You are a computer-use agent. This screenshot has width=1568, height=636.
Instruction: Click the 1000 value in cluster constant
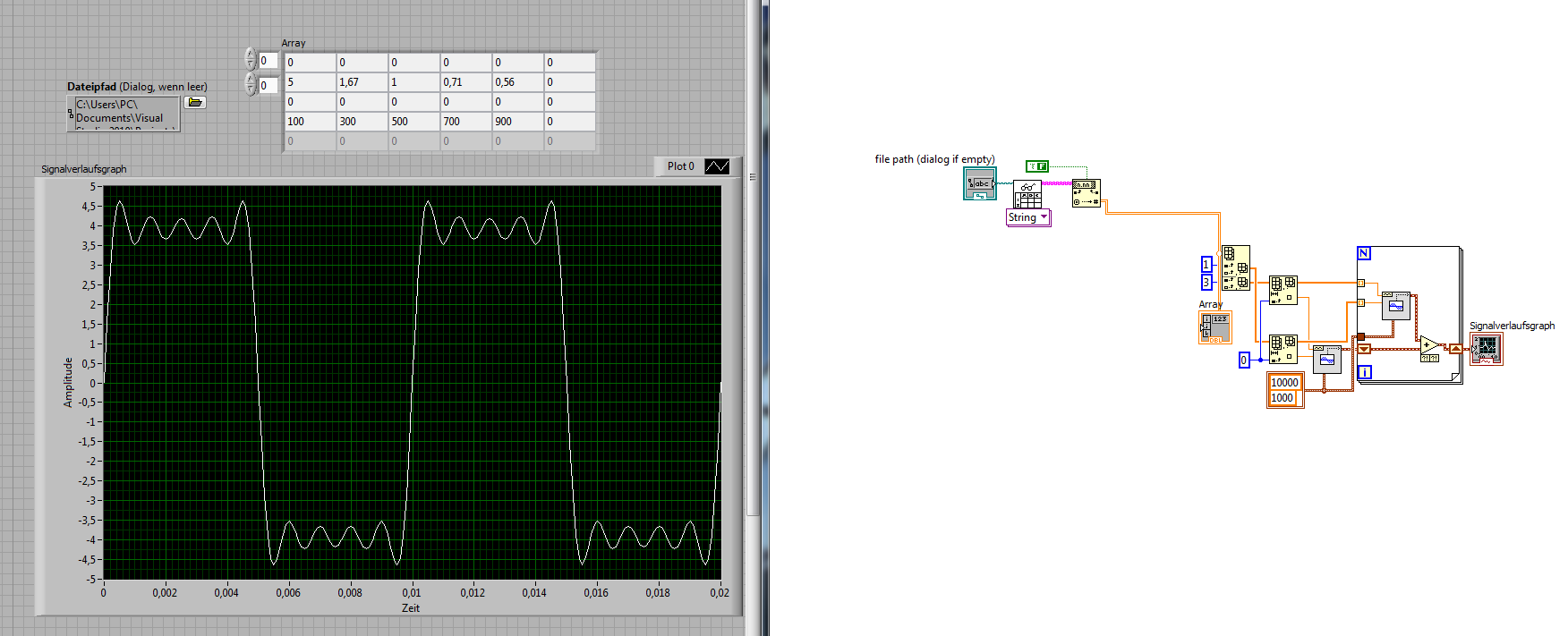click(1283, 398)
